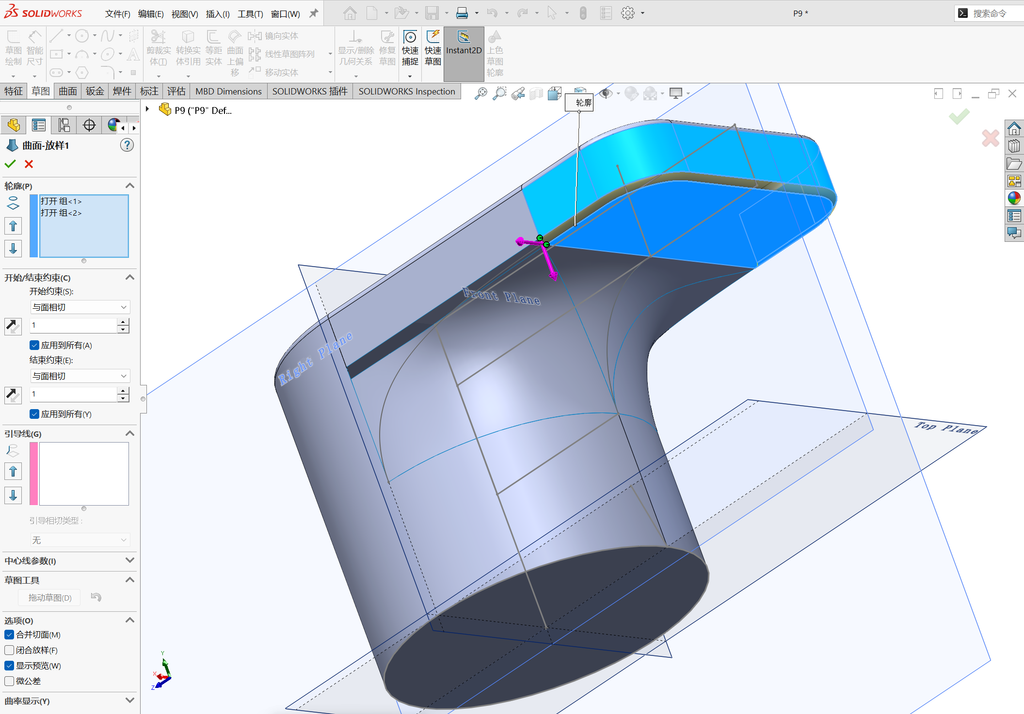
Task: Open the 插入(I) menu
Action: tap(217, 14)
